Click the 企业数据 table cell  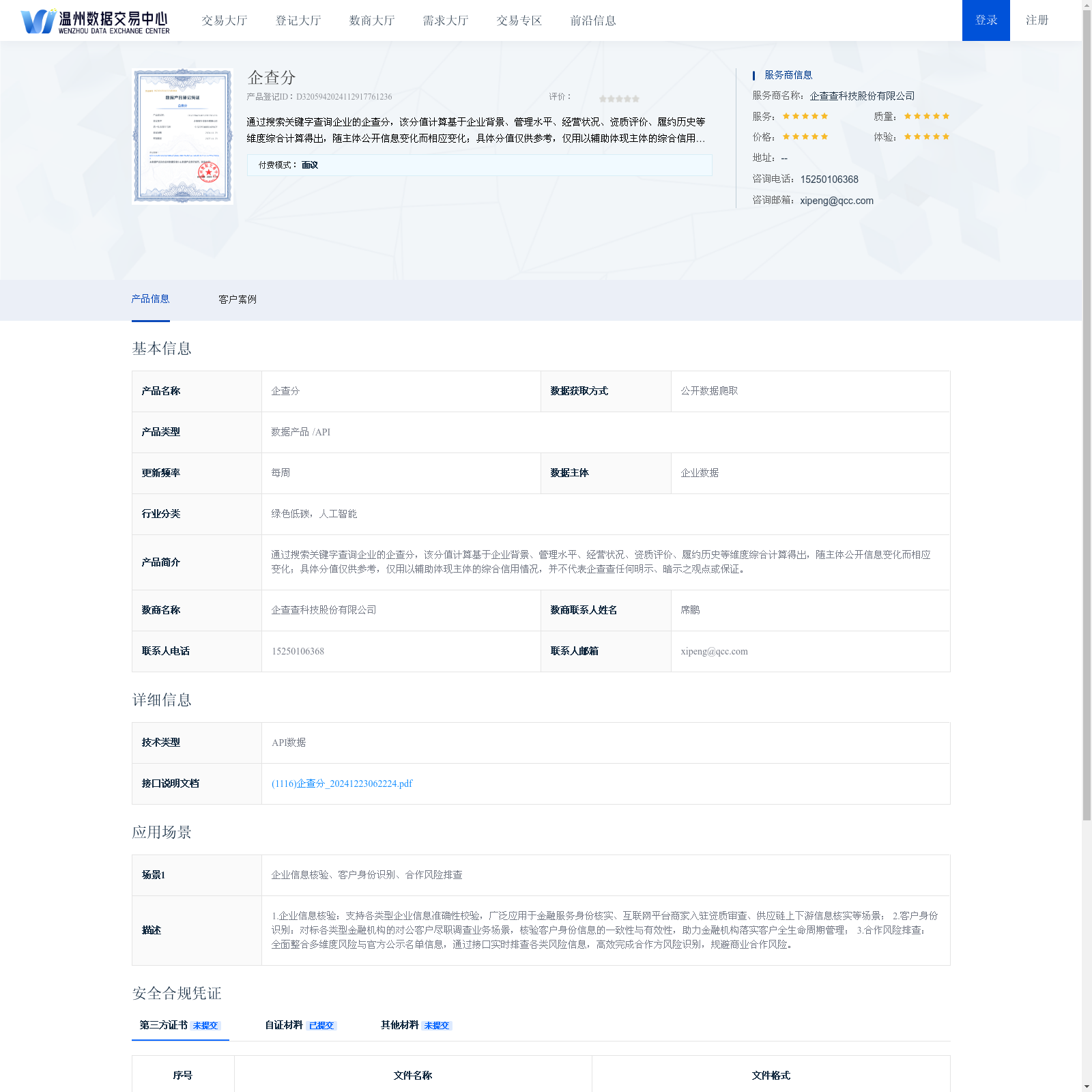[810, 473]
